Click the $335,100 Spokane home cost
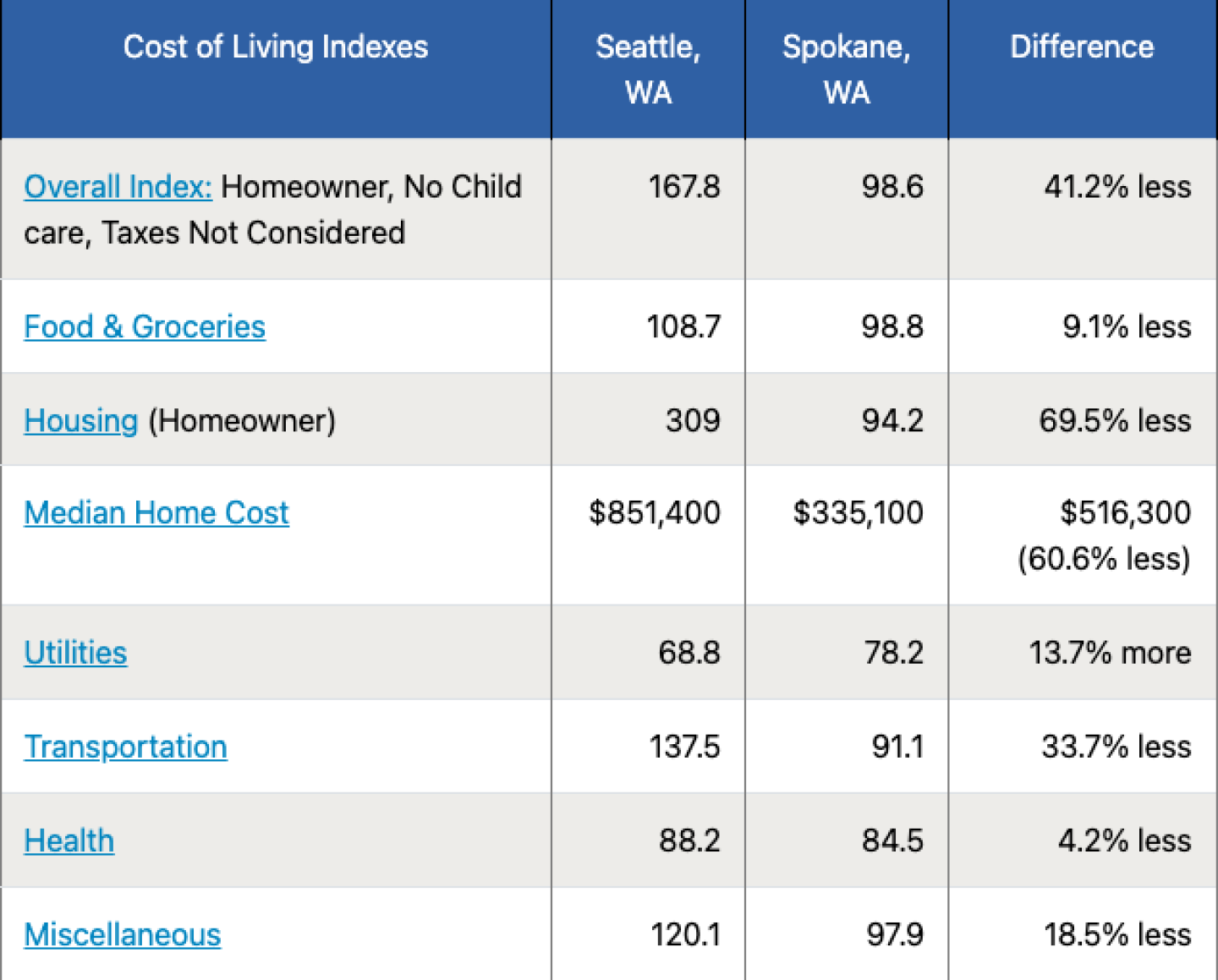This screenshot has width=1218, height=980. point(858,513)
